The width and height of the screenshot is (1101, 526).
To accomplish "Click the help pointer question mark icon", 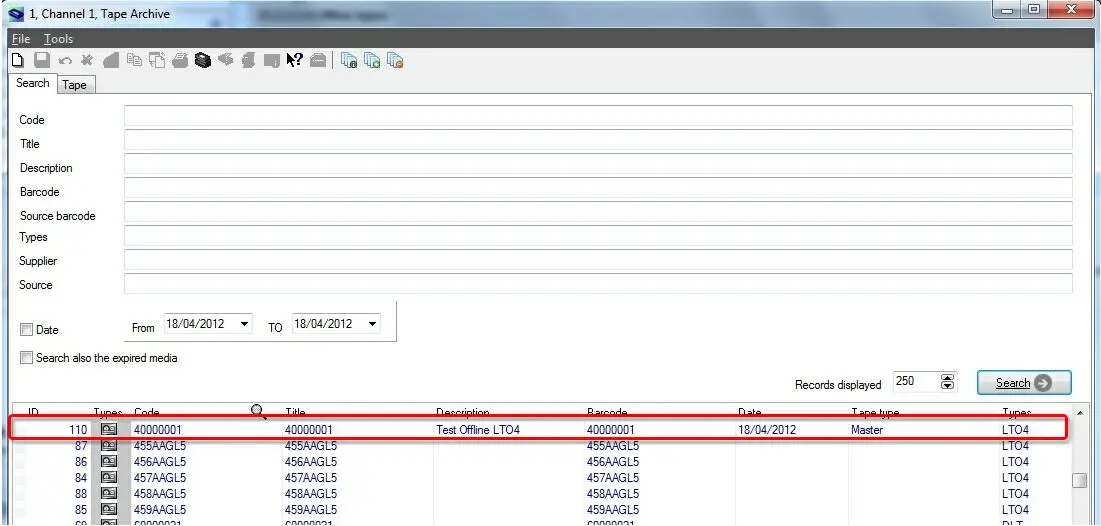I will click(x=294, y=61).
